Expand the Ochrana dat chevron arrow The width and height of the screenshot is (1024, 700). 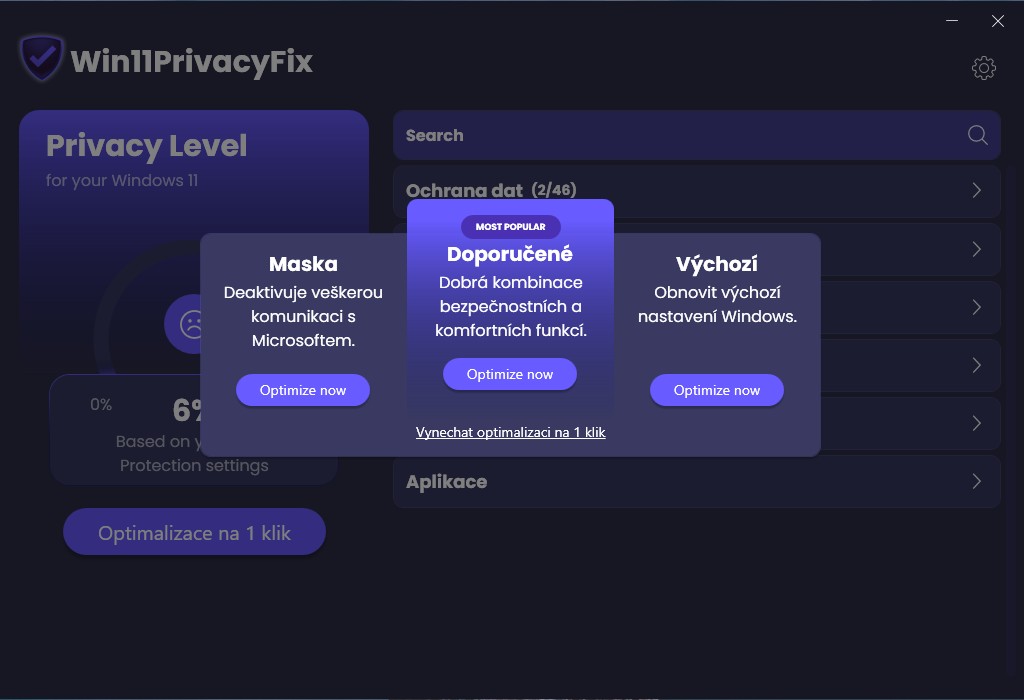977,190
